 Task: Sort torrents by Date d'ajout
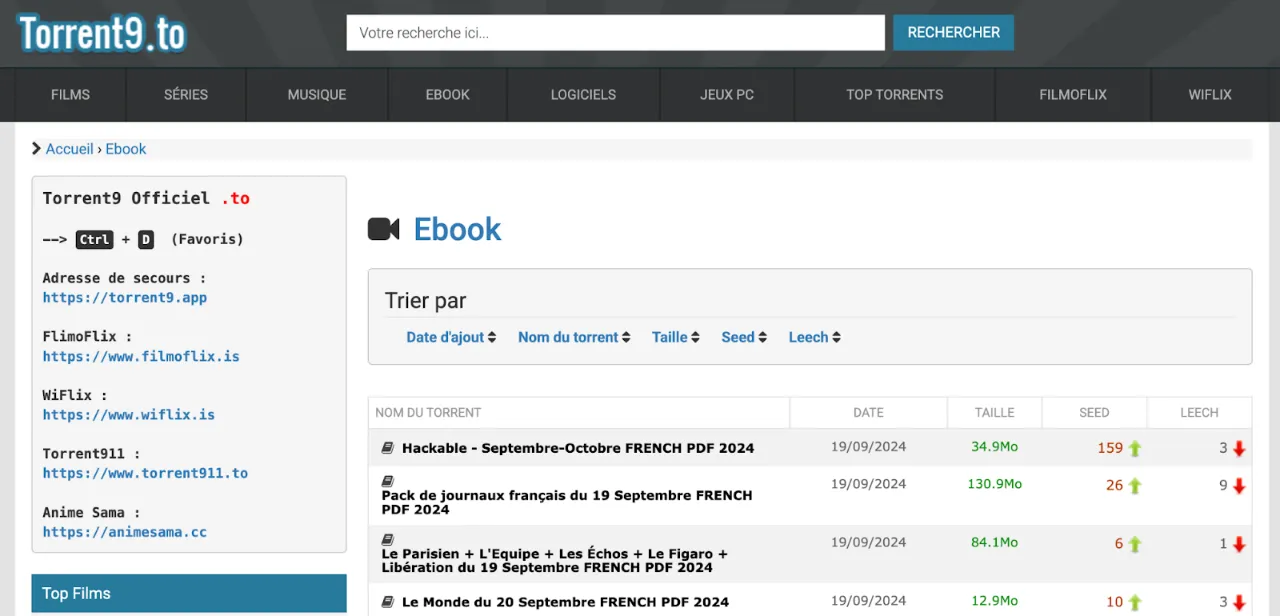pyautogui.click(x=451, y=337)
